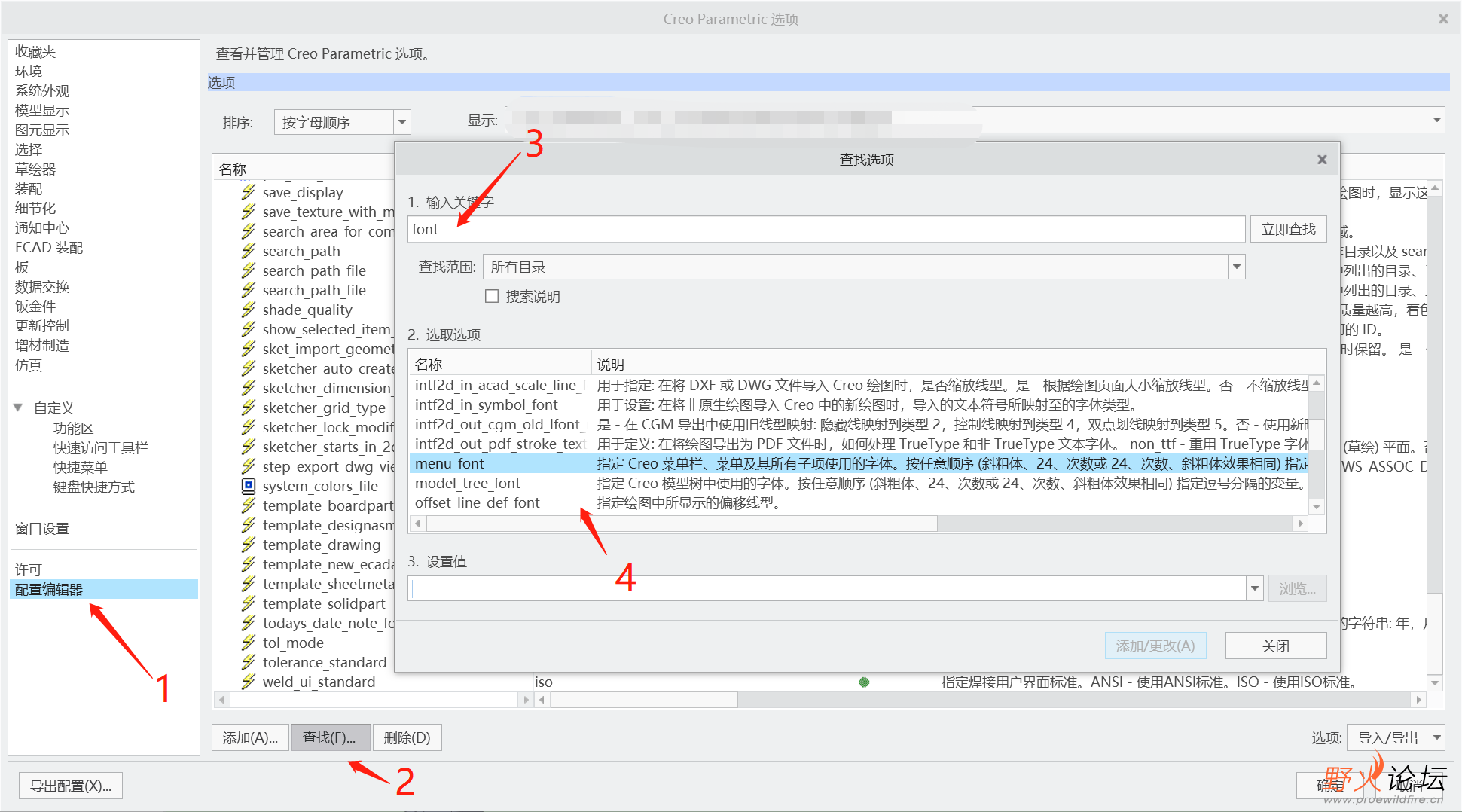
Task: Select 配置编辑器 in left panel
Action: pos(104,589)
